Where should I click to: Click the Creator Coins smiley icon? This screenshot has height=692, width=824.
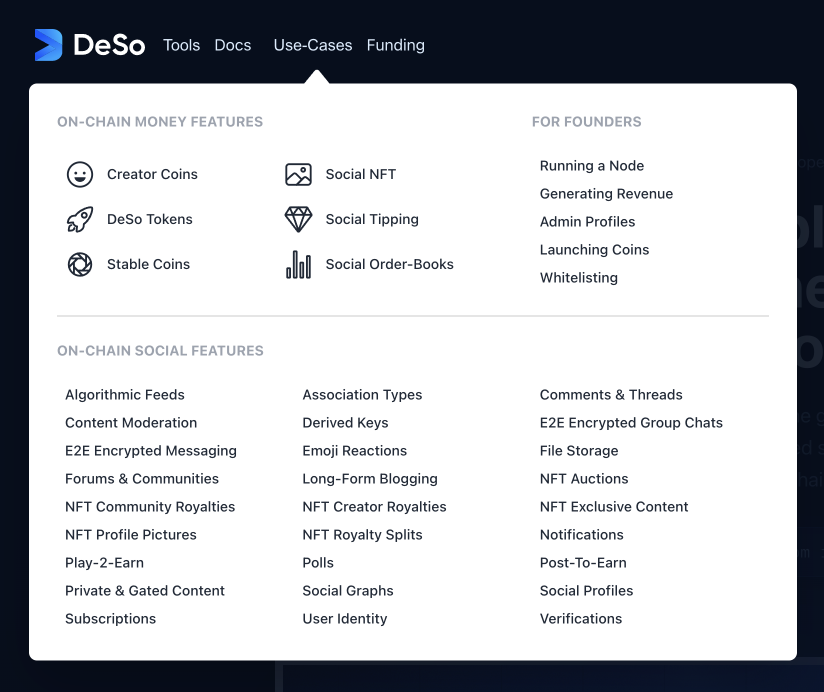80,174
